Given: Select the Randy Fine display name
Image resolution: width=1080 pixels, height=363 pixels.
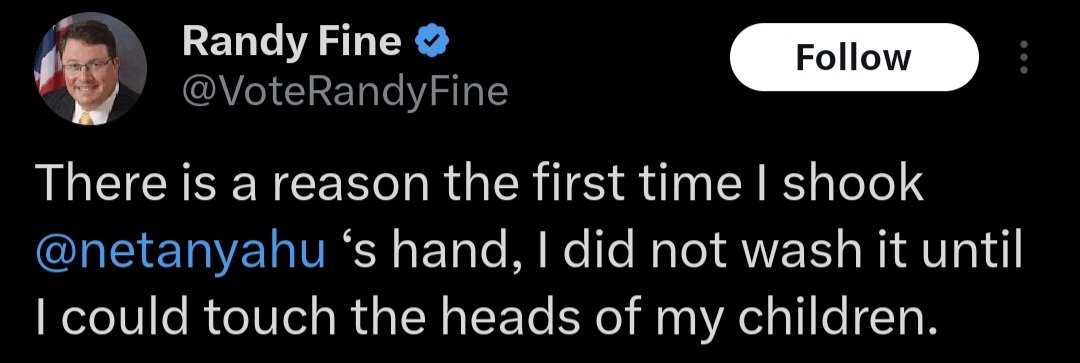Looking at the screenshot, I should pyautogui.click(x=291, y=43).
